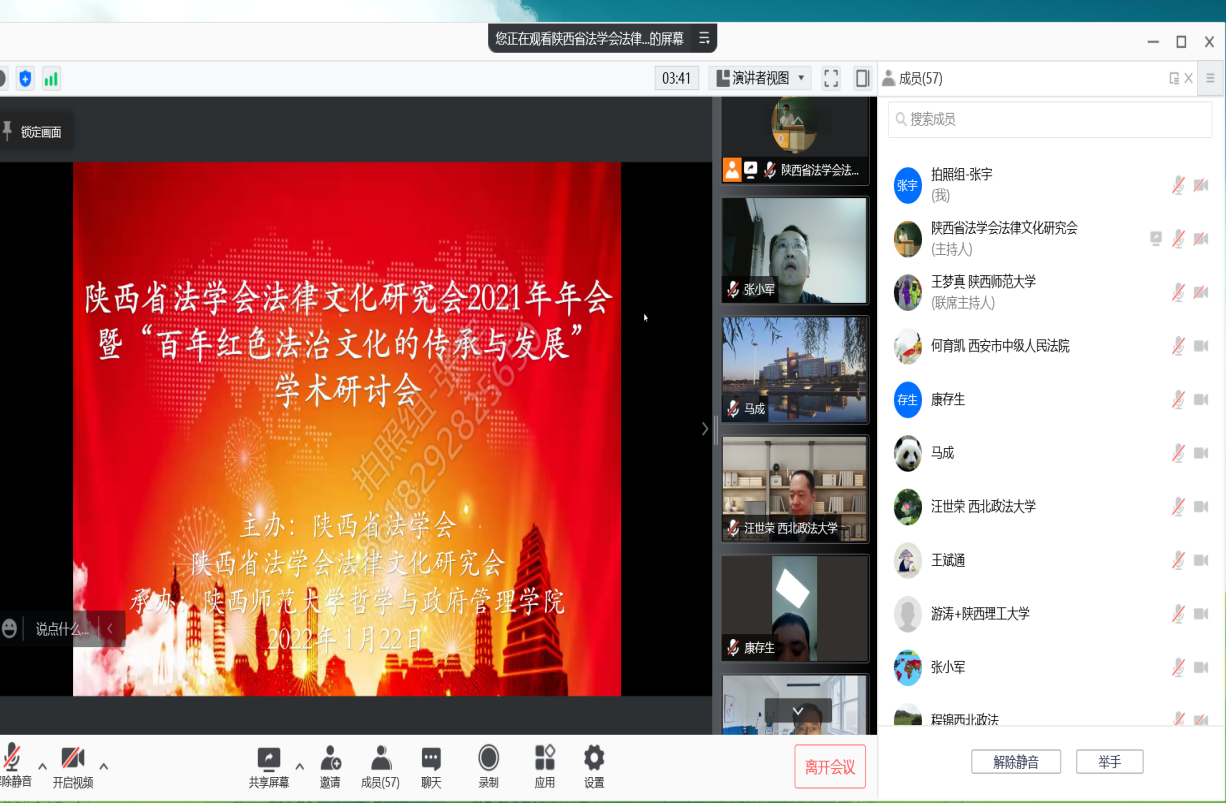Toggle the 成员(57) toolbar button
This screenshot has height=803, width=1226.
click(380, 766)
